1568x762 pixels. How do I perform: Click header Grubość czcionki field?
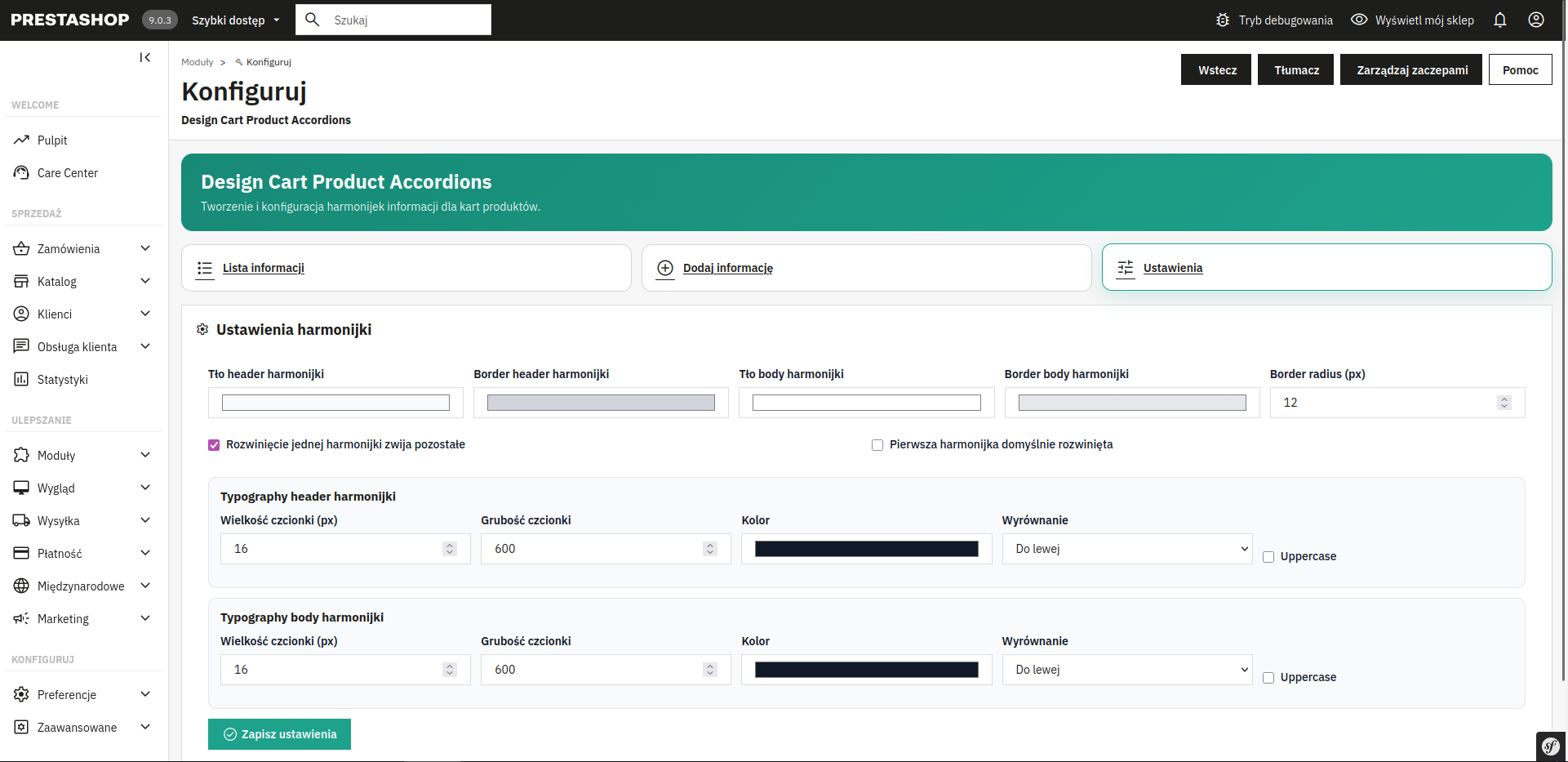point(606,549)
